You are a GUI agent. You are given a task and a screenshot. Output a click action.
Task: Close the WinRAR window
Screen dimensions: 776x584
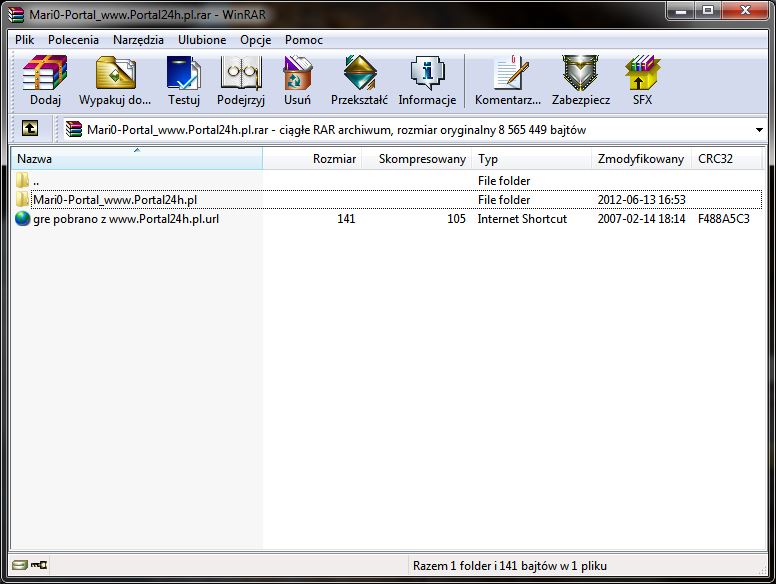pyautogui.click(x=745, y=11)
